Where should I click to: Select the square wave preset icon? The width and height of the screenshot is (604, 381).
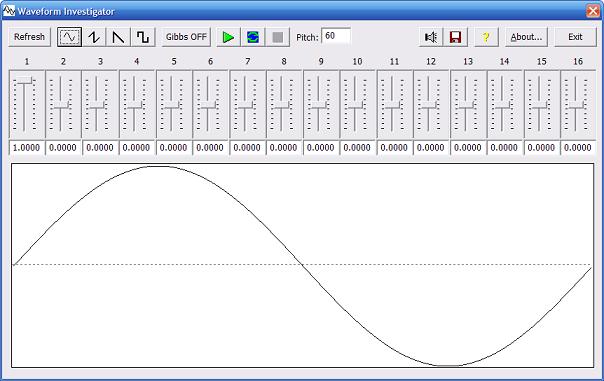pyautogui.click(x=143, y=37)
